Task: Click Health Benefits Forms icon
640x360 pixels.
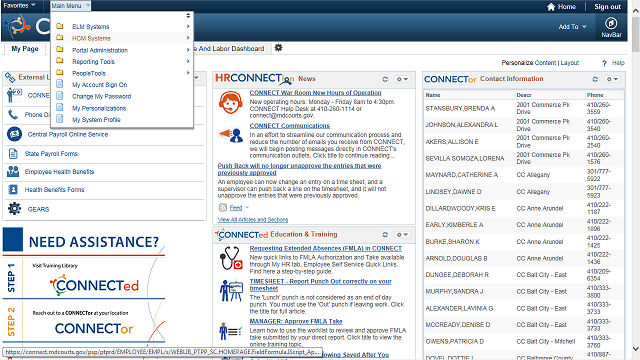Action: click(13, 189)
